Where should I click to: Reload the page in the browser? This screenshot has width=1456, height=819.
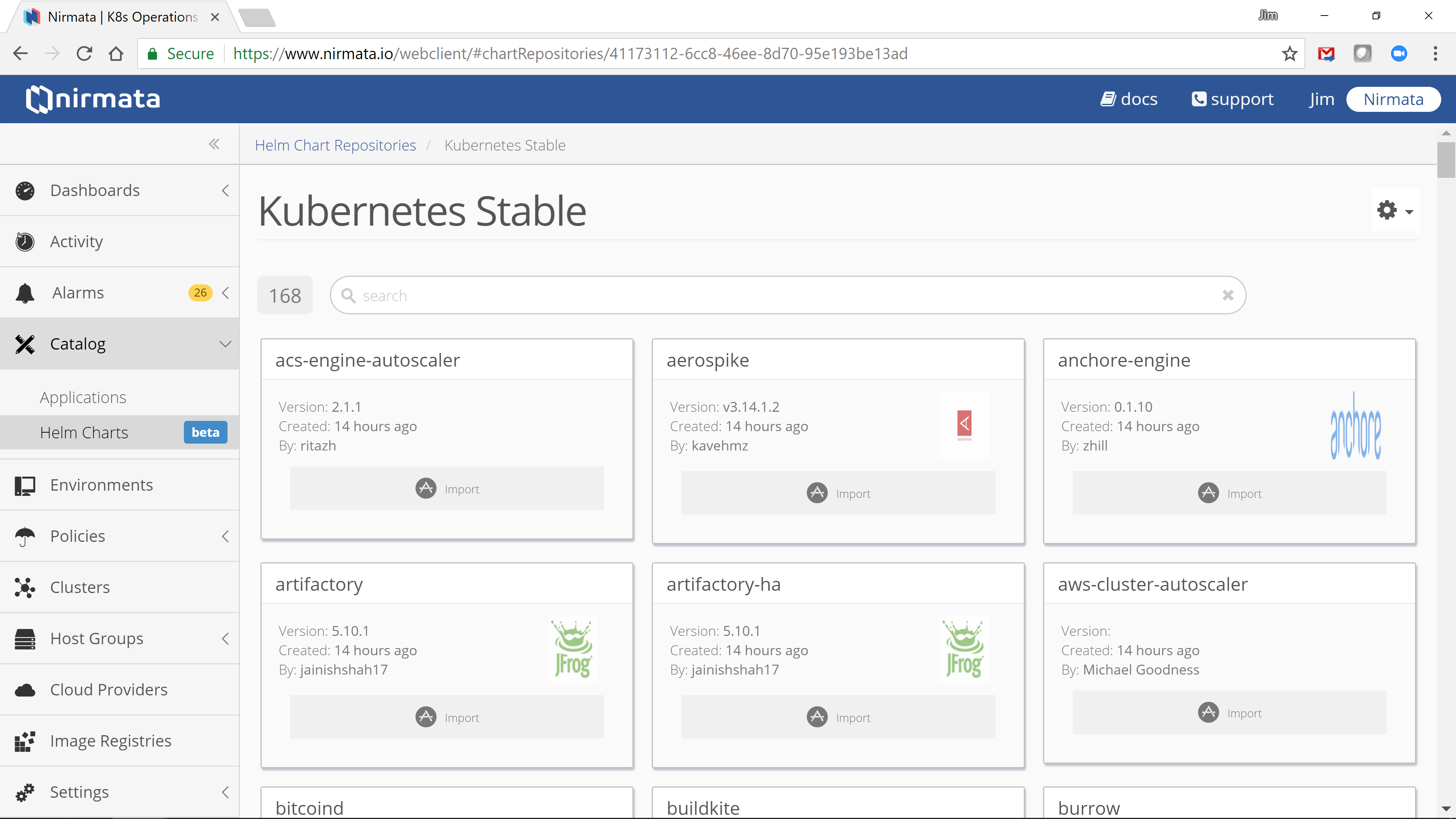84,54
